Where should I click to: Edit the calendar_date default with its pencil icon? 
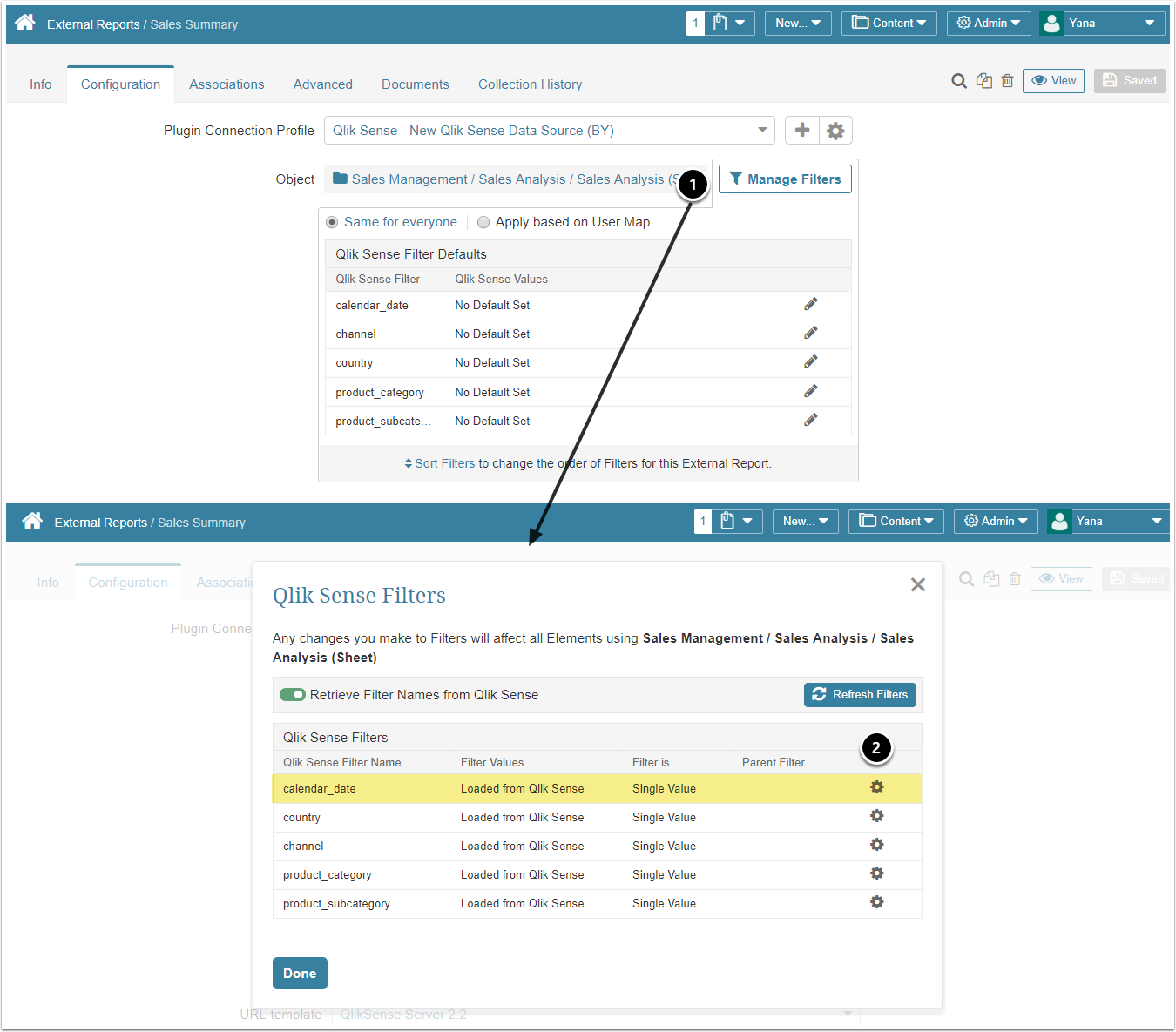[x=811, y=304]
